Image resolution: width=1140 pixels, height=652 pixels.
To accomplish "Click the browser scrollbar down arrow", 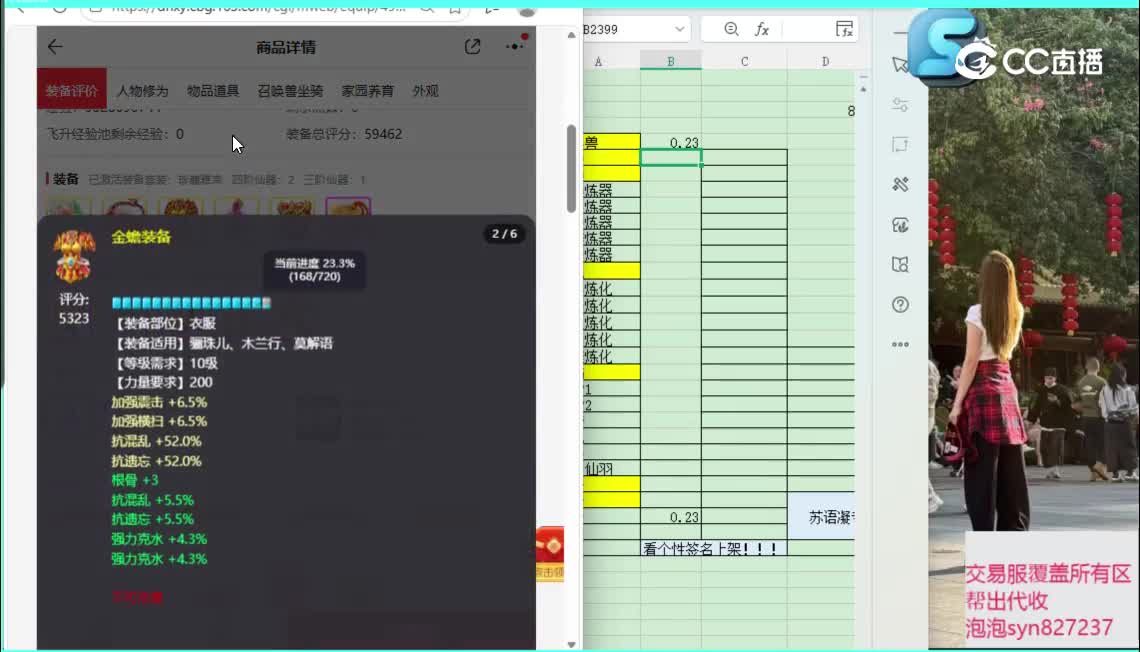I will click(571, 644).
